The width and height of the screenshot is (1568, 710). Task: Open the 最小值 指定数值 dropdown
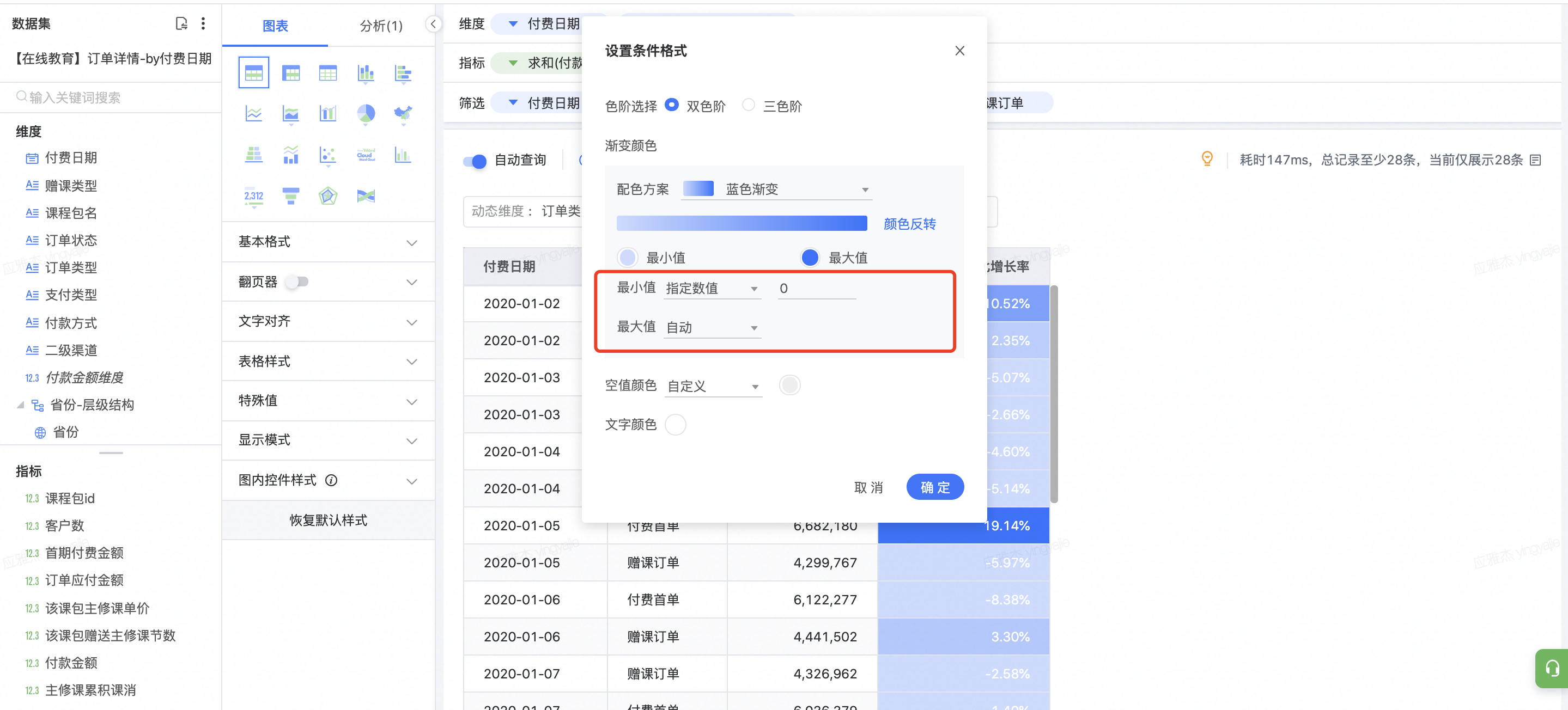click(x=712, y=289)
